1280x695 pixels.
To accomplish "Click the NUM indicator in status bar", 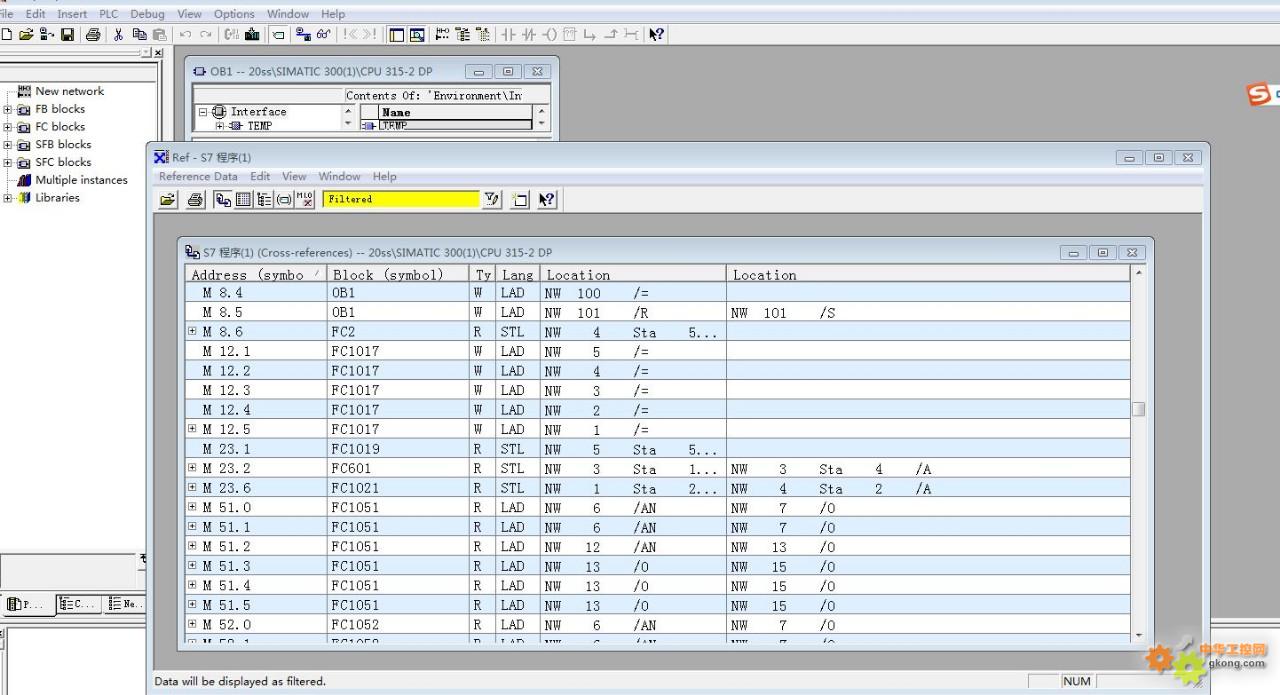I will click(x=1076, y=681).
